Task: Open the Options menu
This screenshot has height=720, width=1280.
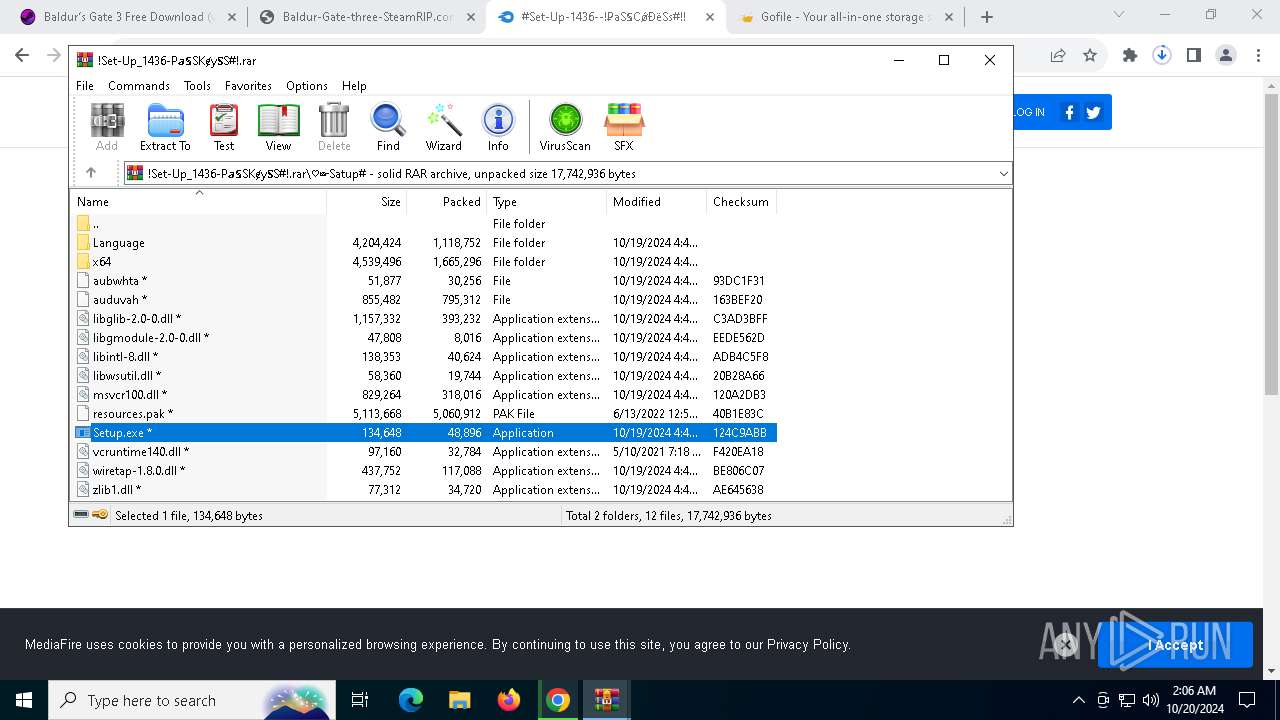Action: pos(307,86)
